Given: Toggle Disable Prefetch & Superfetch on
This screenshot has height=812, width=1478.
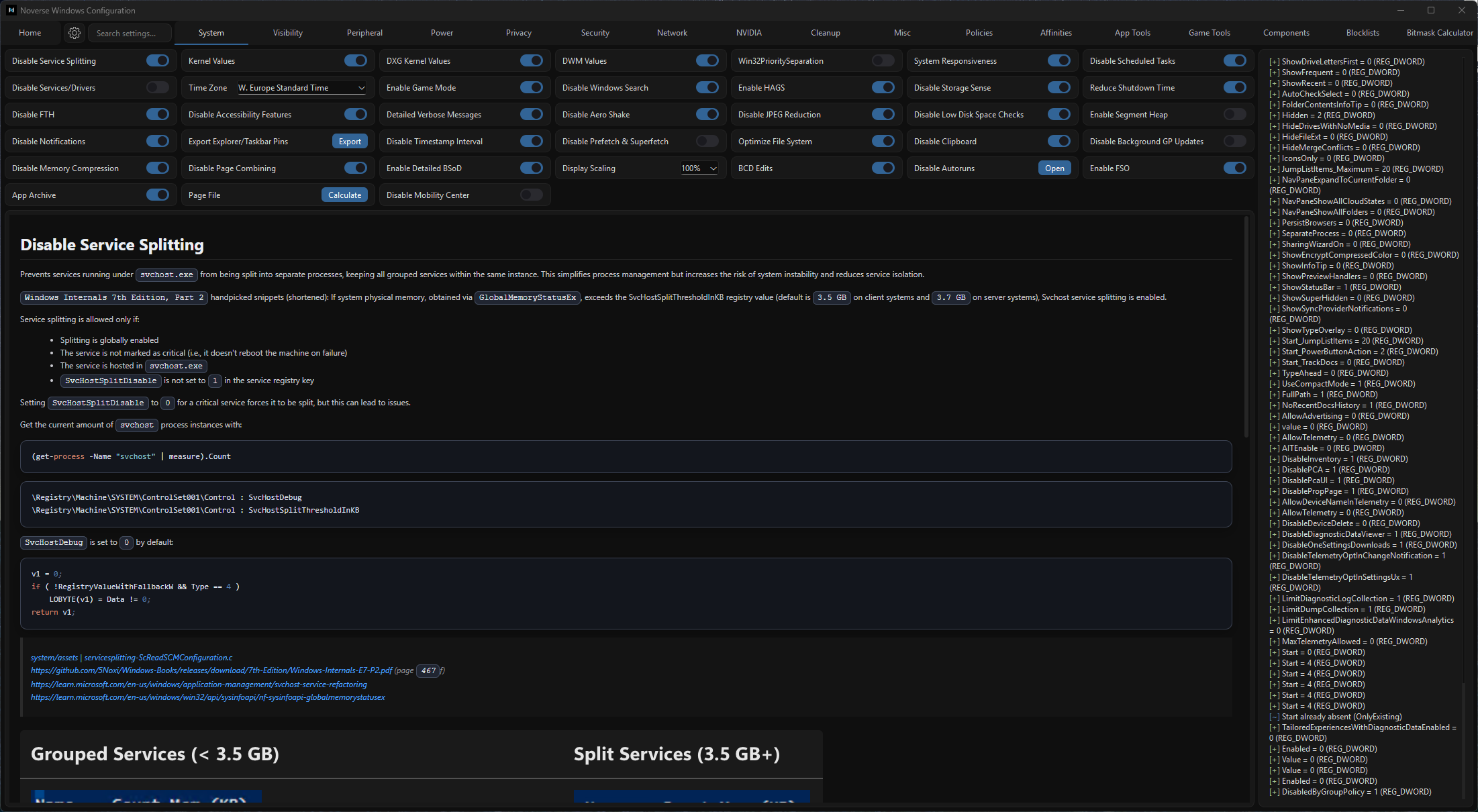Looking at the screenshot, I should coord(707,142).
